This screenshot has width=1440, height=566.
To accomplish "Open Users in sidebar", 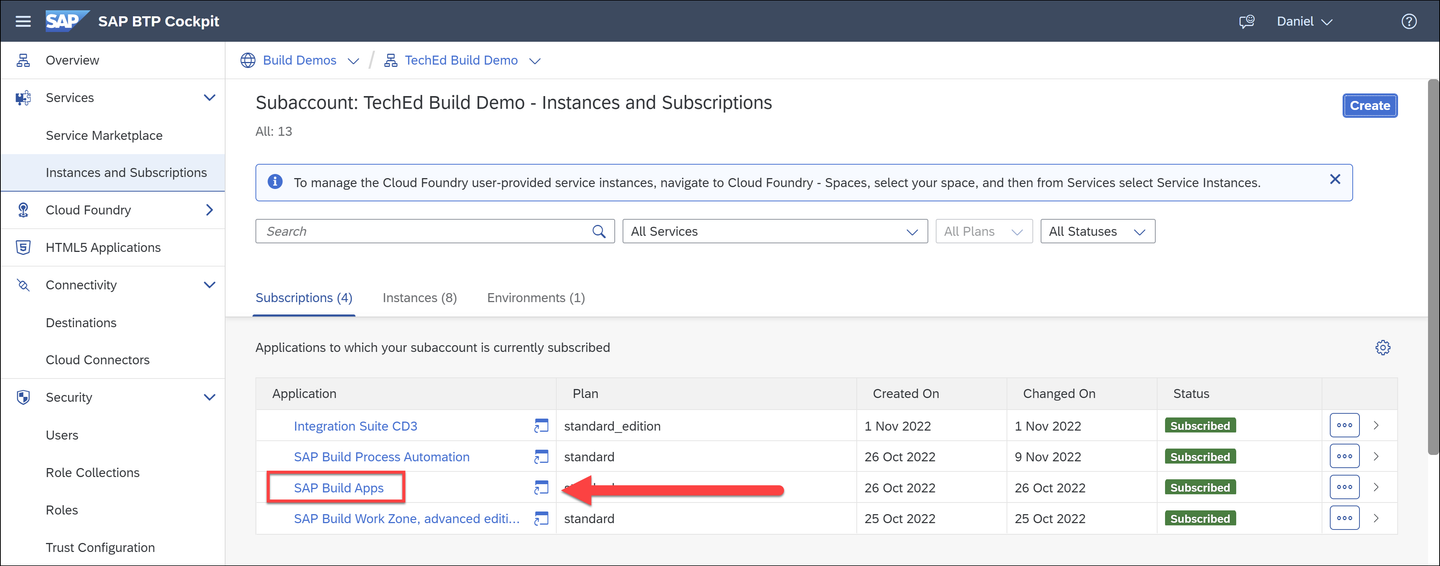I will pyautogui.click(x=62, y=435).
